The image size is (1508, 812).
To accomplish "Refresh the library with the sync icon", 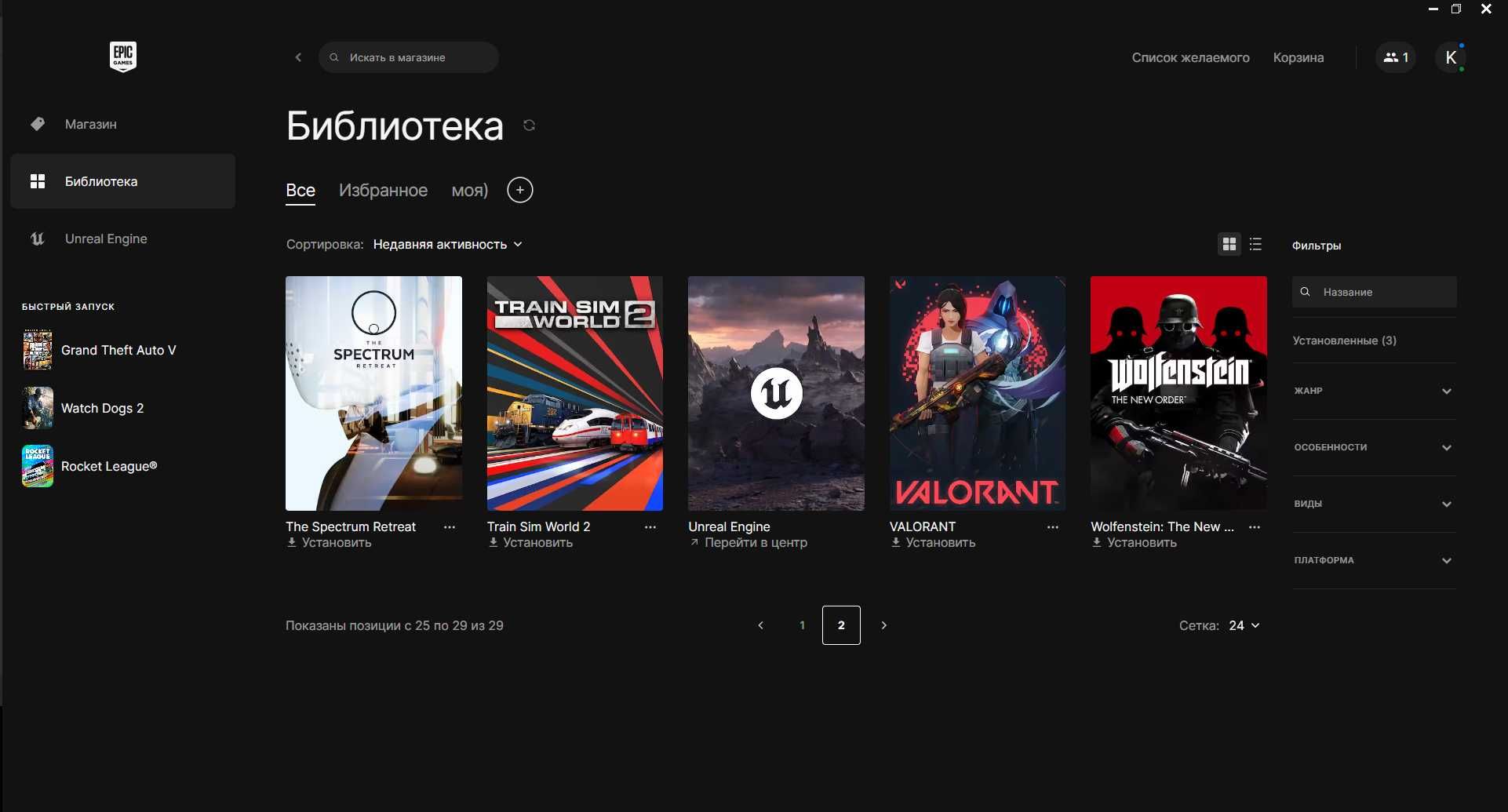I will (529, 126).
